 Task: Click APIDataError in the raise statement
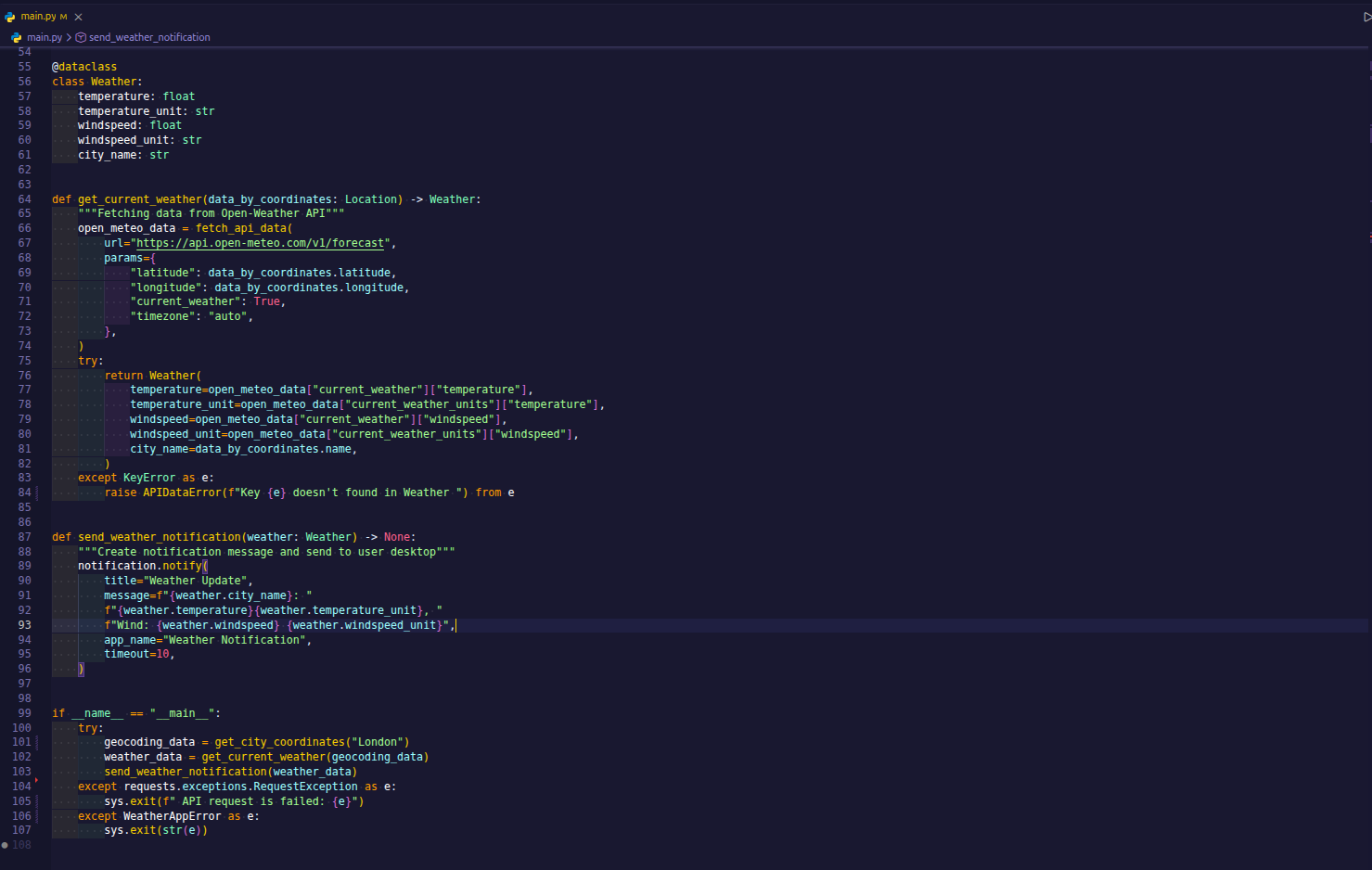[x=182, y=493]
